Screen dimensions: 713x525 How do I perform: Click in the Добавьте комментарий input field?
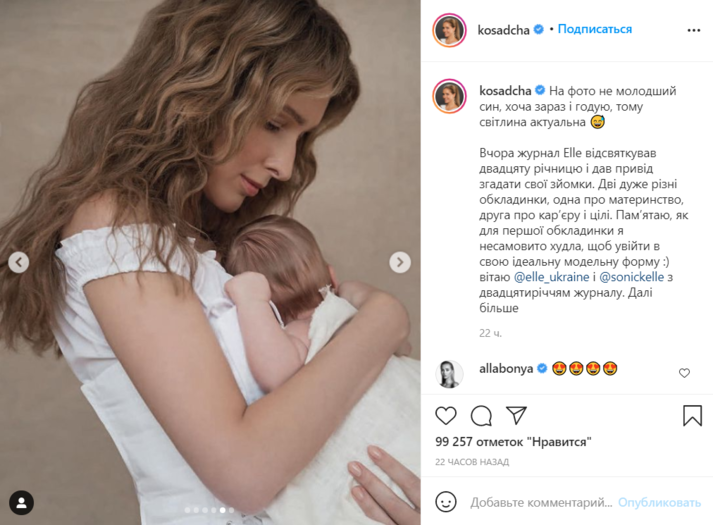[541, 502]
